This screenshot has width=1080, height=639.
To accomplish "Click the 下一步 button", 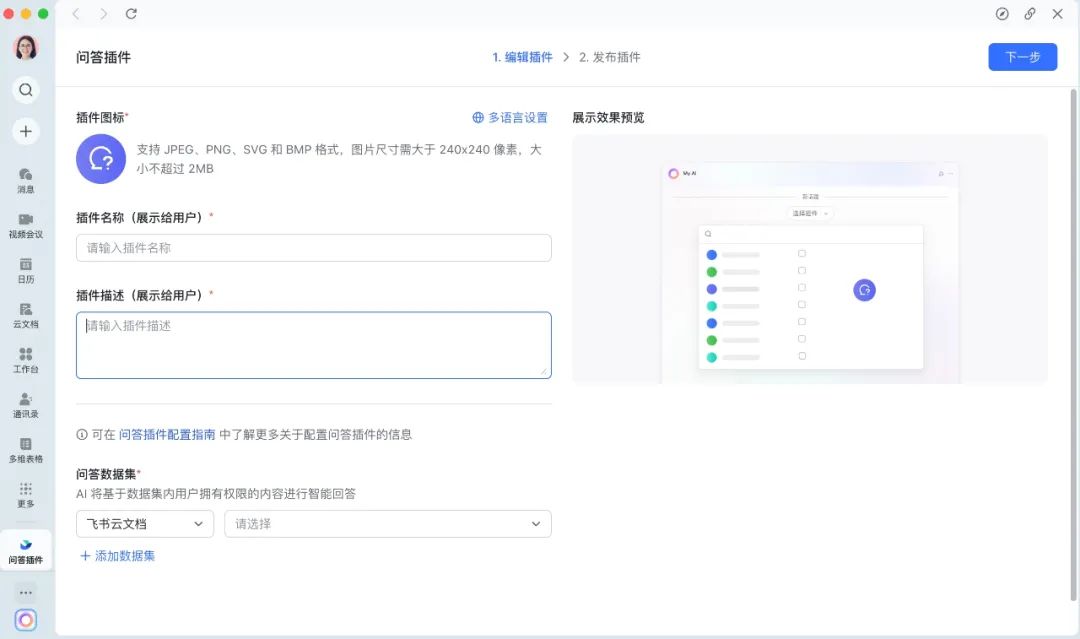I will pyautogui.click(x=1022, y=57).
